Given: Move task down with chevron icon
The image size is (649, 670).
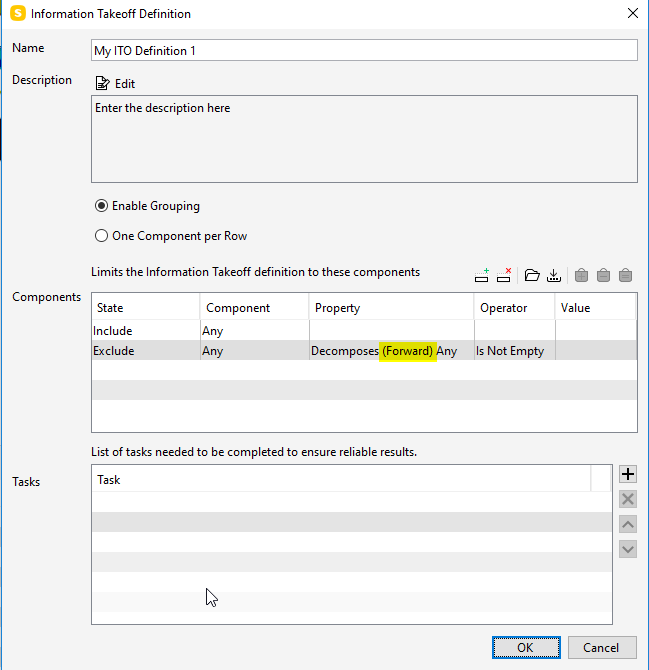Looking at the screenshot, I should 628,550.
